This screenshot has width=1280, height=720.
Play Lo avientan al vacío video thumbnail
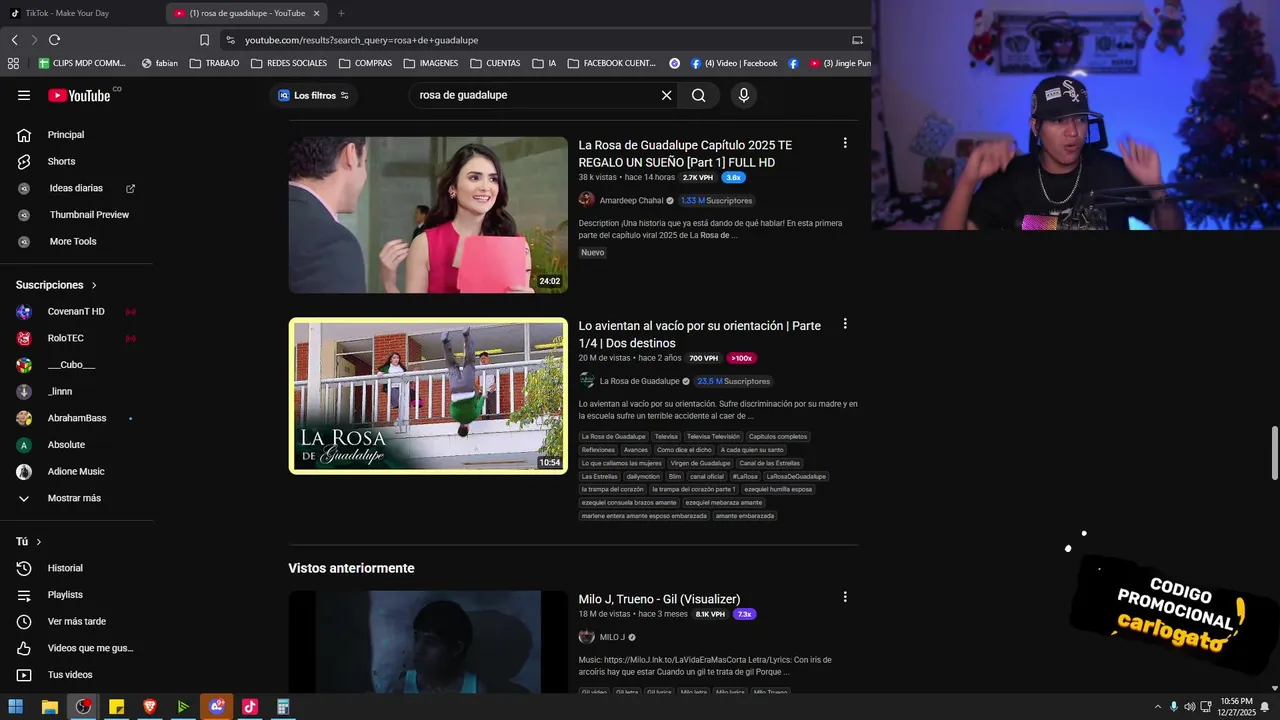click(428, 396)
